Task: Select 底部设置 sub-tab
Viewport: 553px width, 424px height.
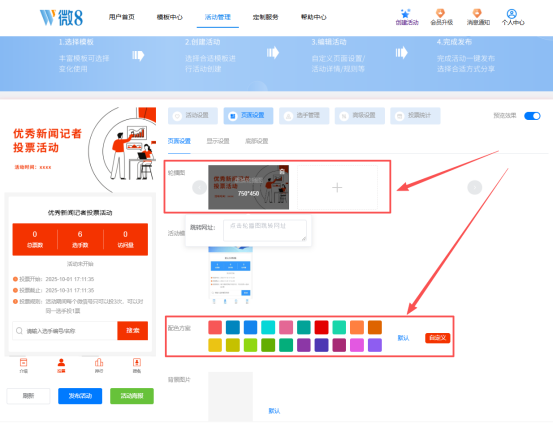Action: [257, 141]
